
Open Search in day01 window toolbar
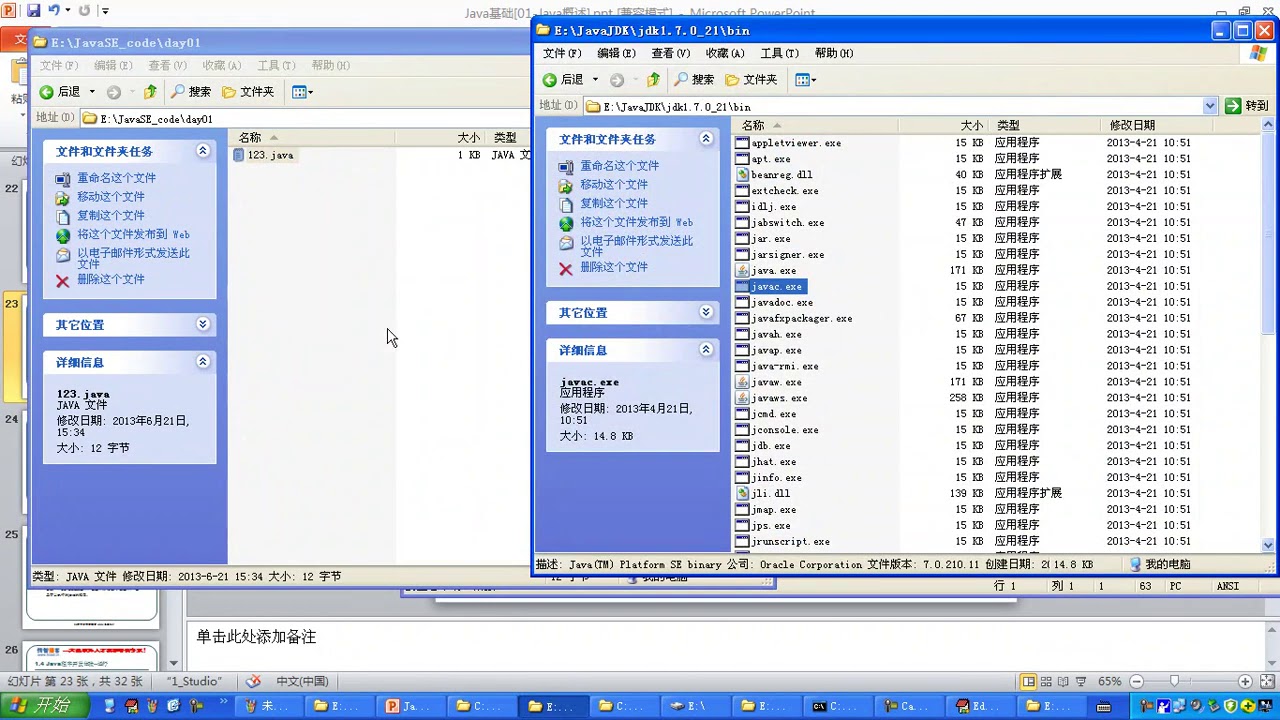point(191,92)
